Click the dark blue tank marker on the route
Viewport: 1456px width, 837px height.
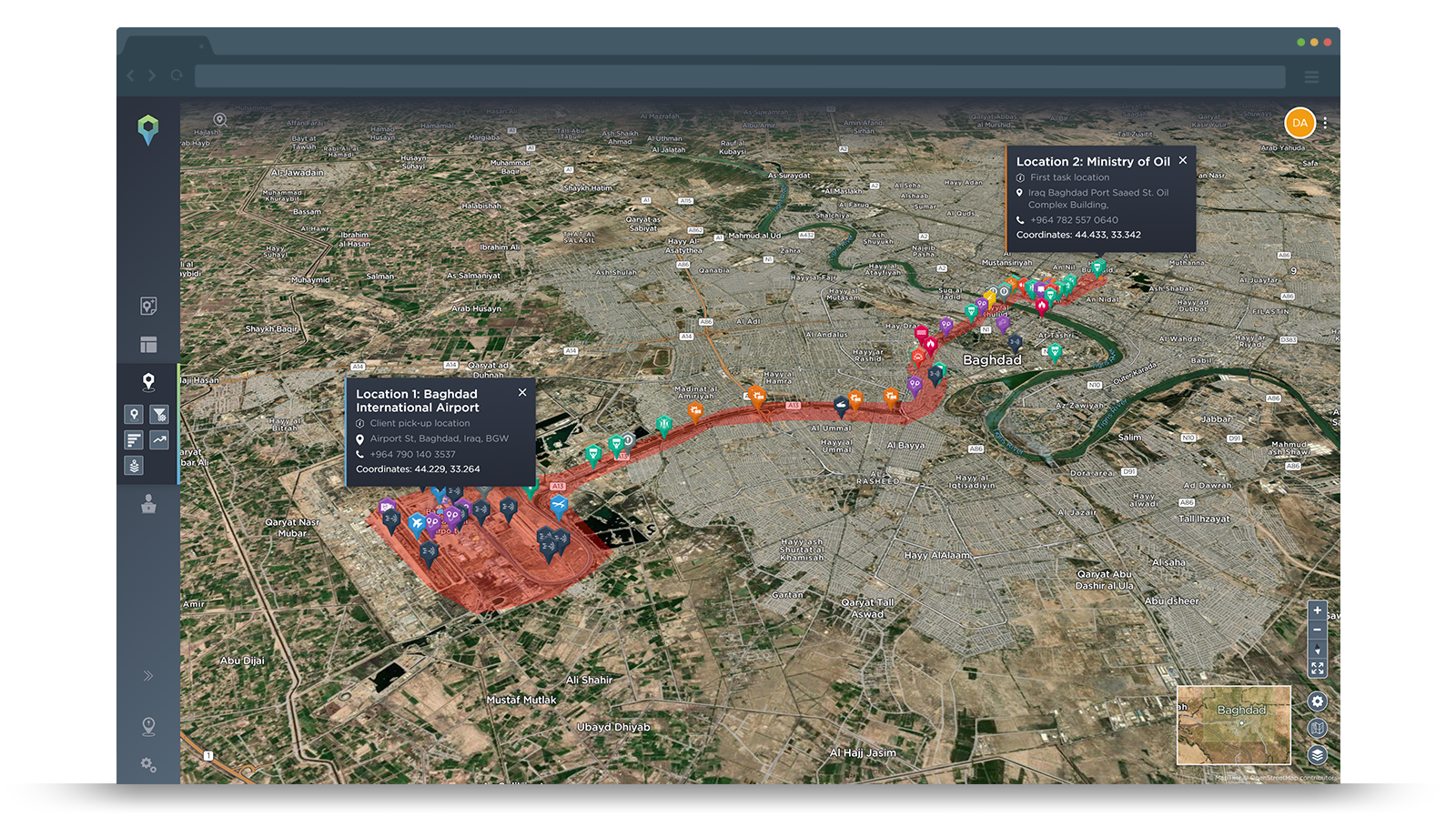pyautogui.click(x=842, y=405)
